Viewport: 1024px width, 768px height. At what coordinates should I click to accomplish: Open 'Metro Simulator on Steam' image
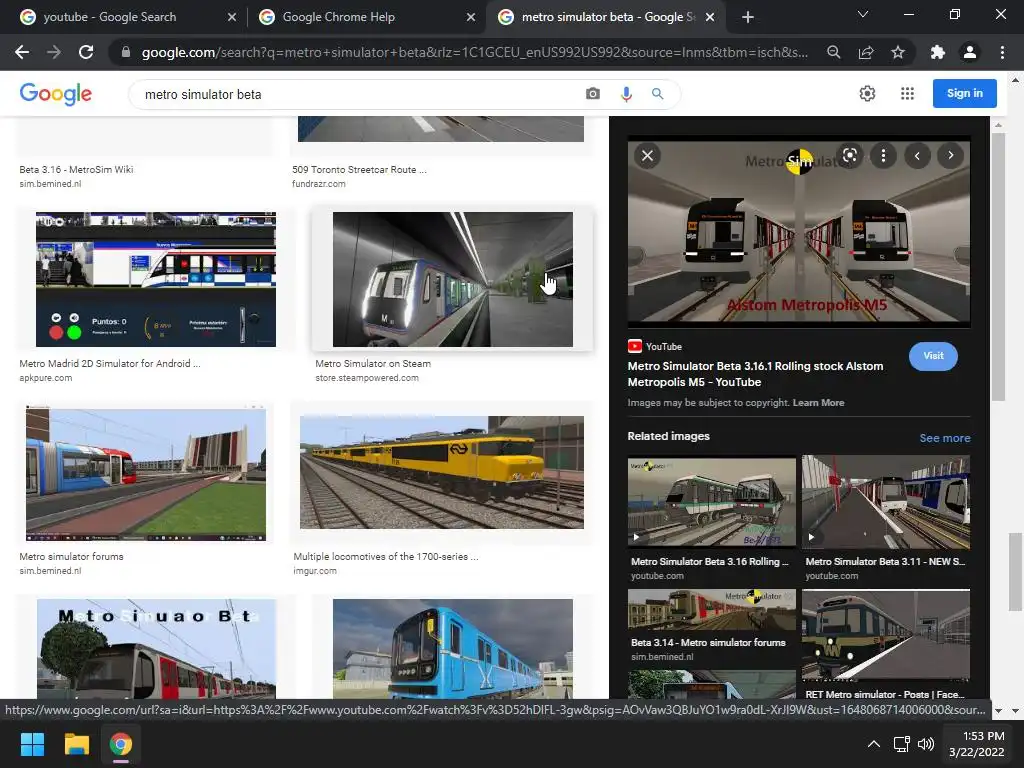453,280
